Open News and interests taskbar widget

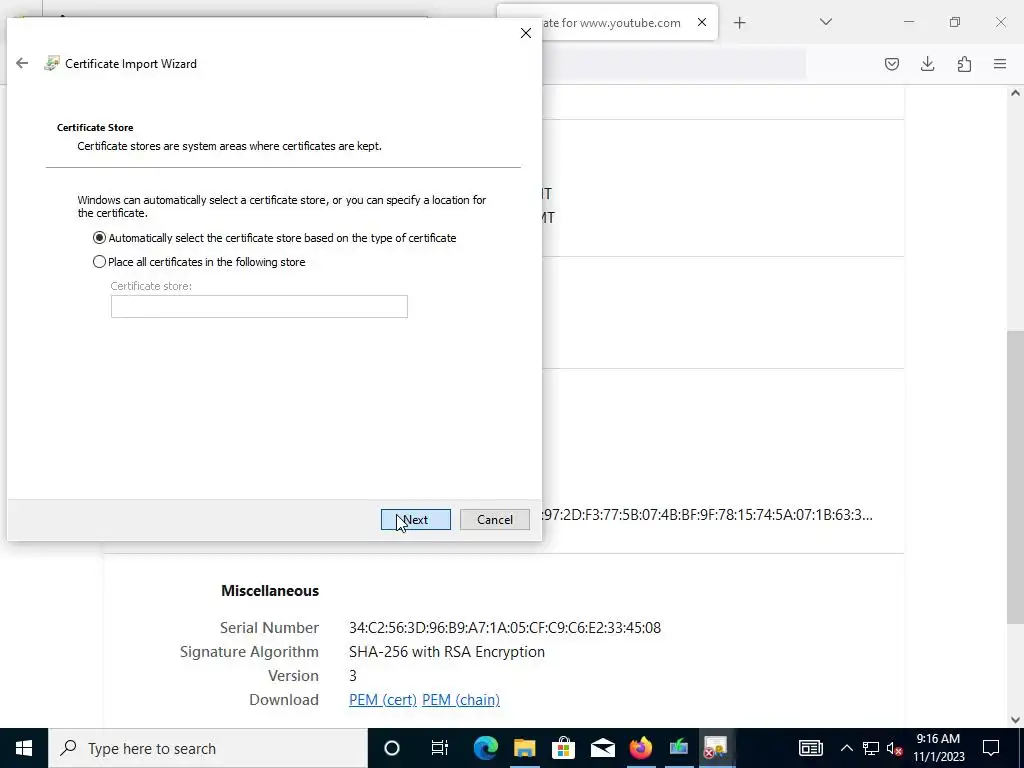click(810, 748)
